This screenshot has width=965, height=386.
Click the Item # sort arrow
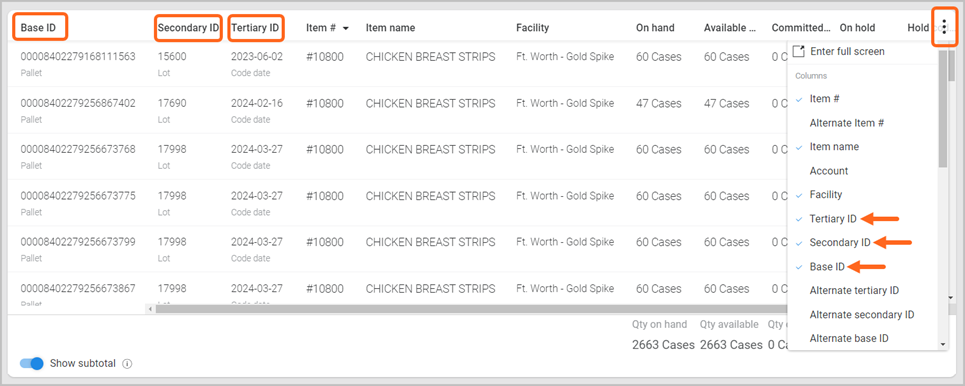click(346, 28)
